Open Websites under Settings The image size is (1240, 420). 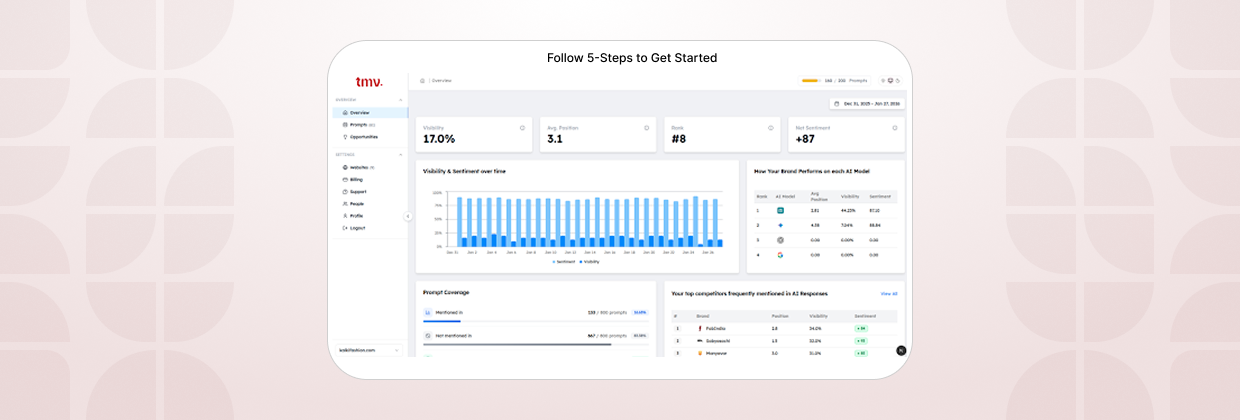[370, 168]
